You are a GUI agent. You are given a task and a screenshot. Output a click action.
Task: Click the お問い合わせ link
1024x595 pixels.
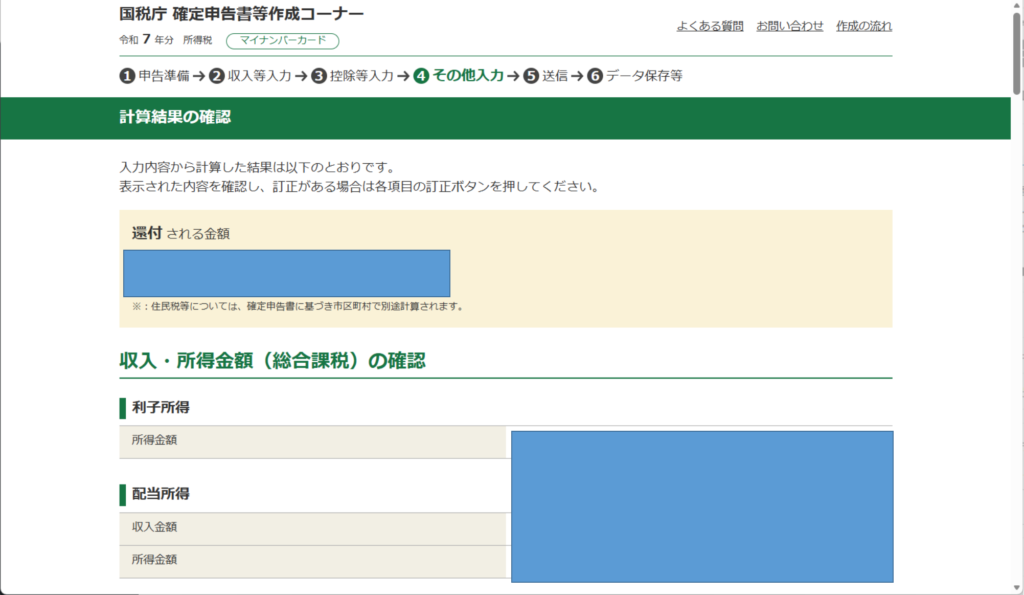(x=789, y=26)
